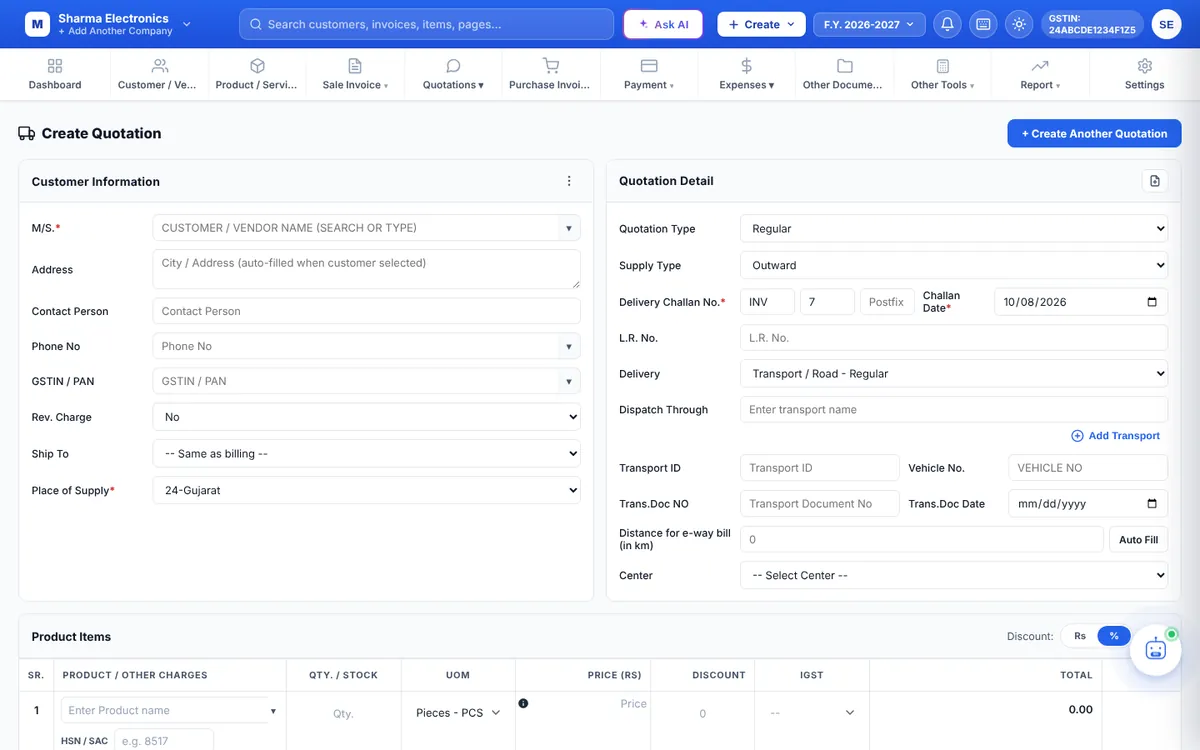Open the Supply Type dropdown
This screenshot has height=750, width=1200.
point(954,265)
